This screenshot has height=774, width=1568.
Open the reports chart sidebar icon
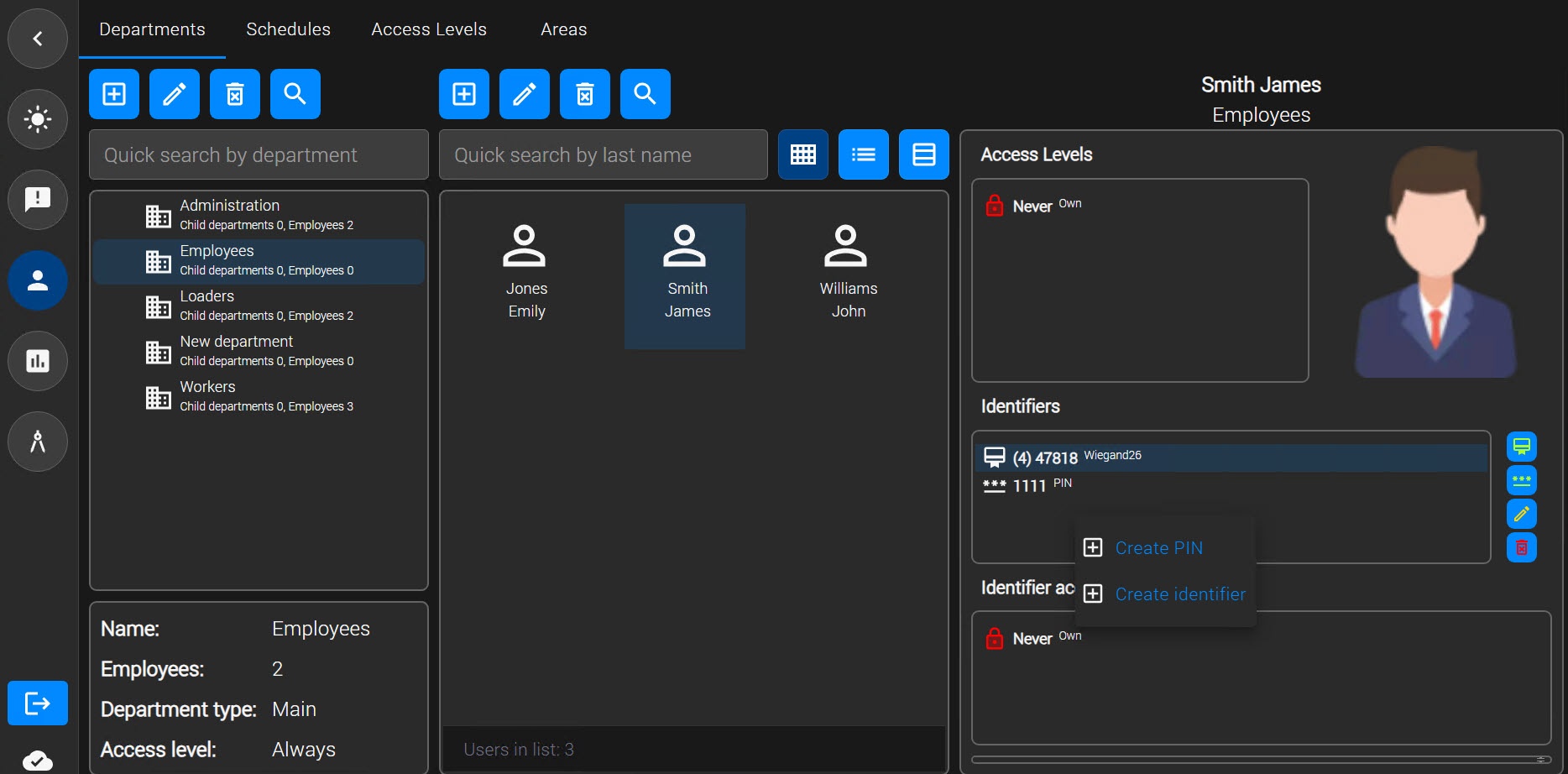[x=38, y=361]
